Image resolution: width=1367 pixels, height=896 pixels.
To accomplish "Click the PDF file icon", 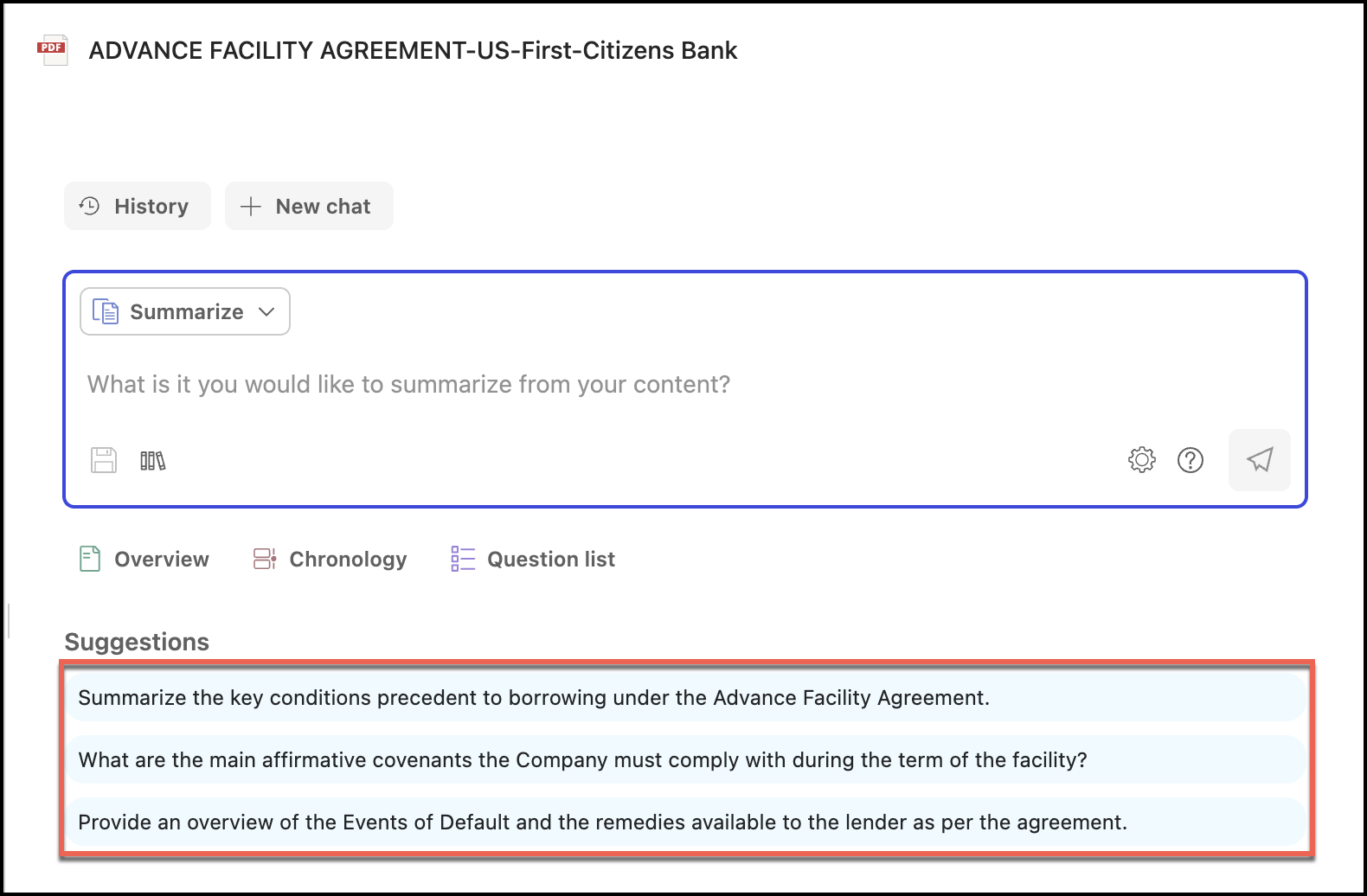I will point(52,50).
